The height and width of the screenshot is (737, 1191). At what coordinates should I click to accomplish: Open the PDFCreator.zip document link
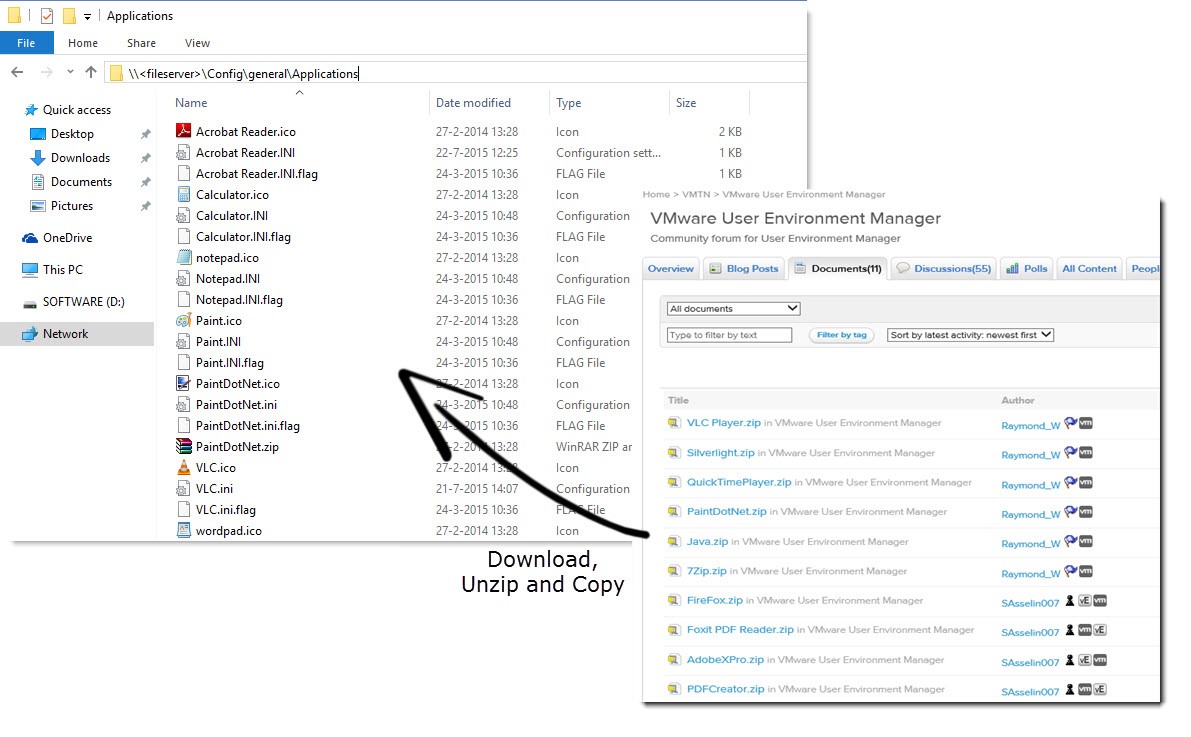[725, 689]
